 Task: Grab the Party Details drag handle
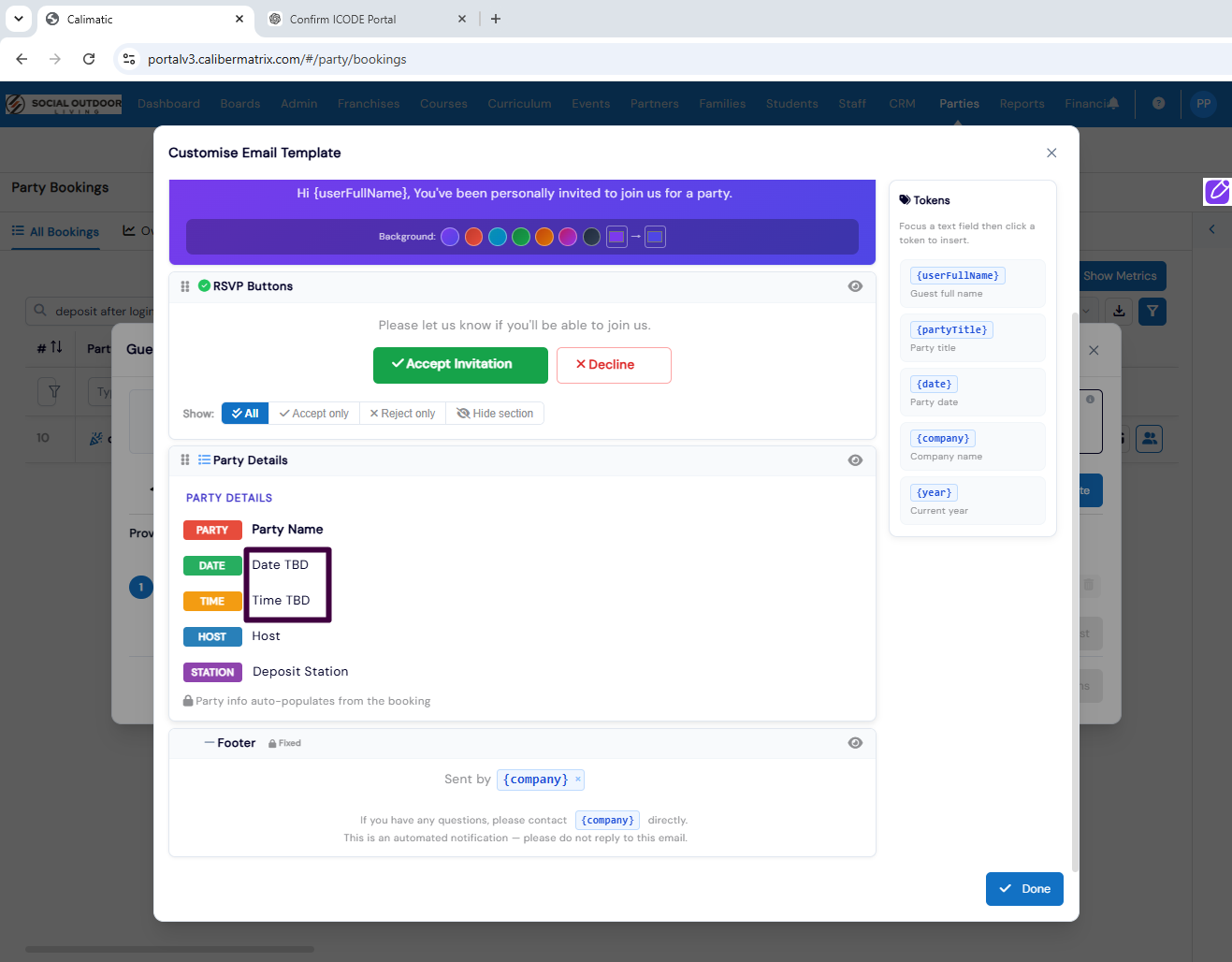point(185,460)
